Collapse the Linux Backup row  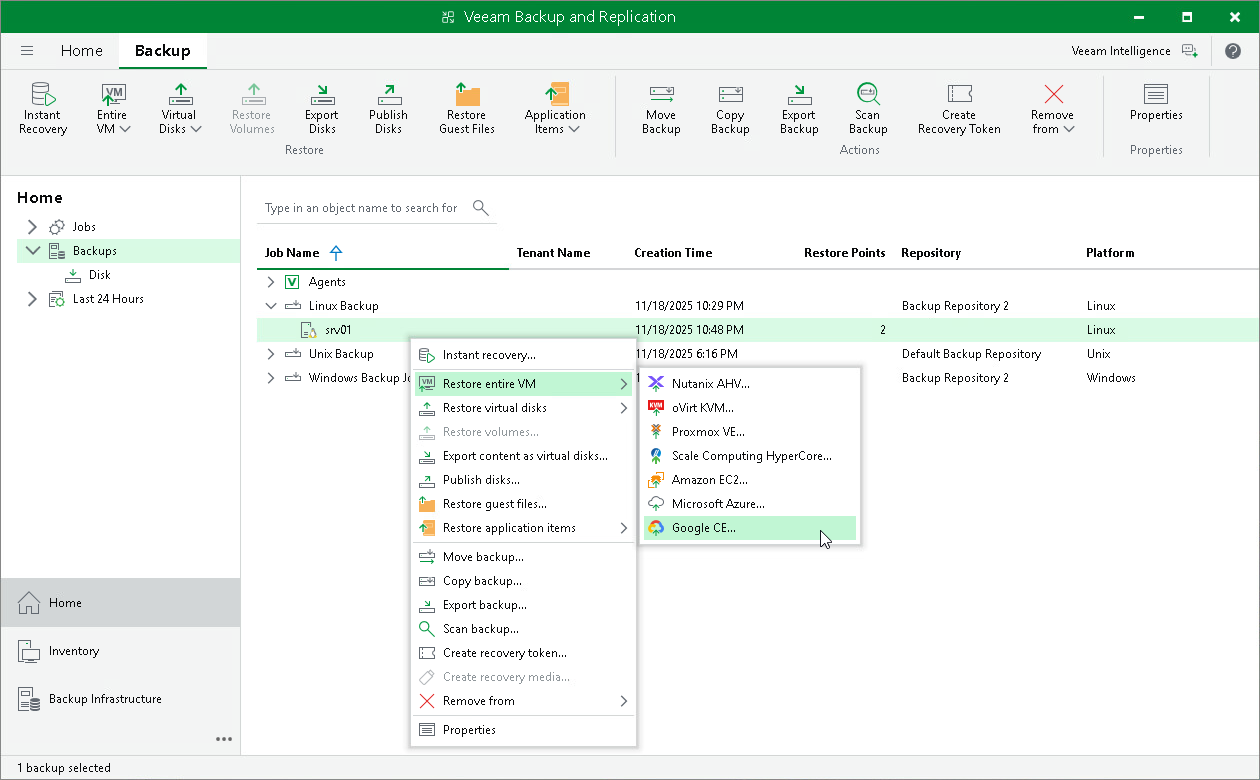coord(271,306)
